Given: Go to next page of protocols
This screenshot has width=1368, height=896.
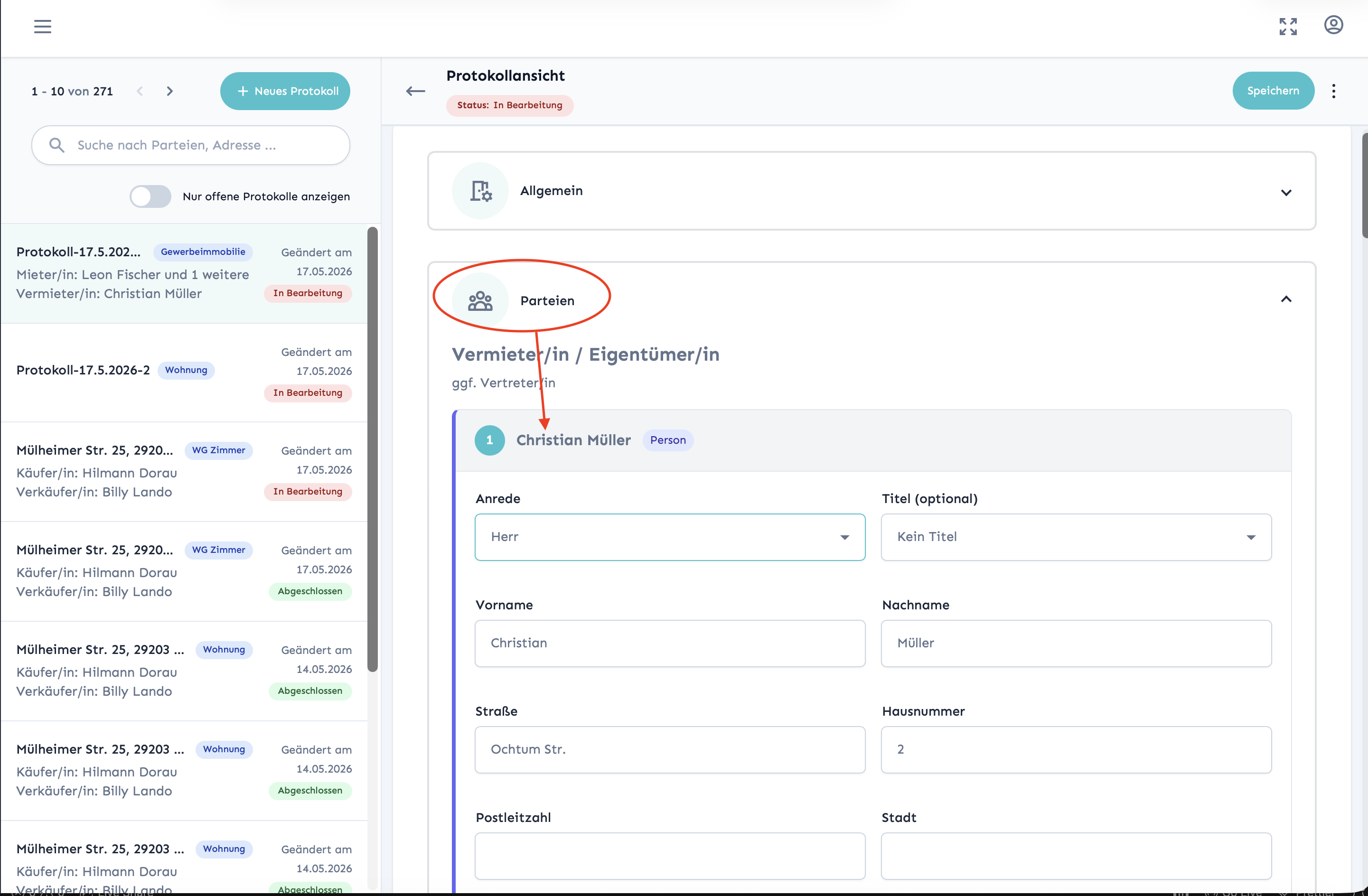Looking at the screenshot, I should tap(169, 91).
